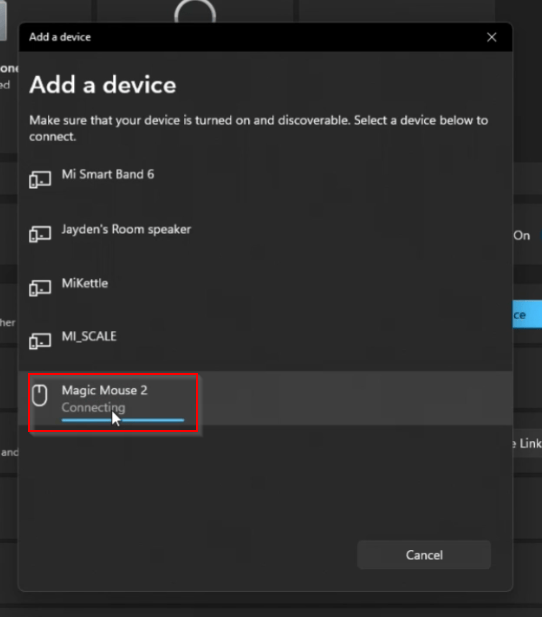Click the Jayden's Room speaker device icon
Image resolution: width=542 pixels, height=617 pixels.
click(40, 234)
